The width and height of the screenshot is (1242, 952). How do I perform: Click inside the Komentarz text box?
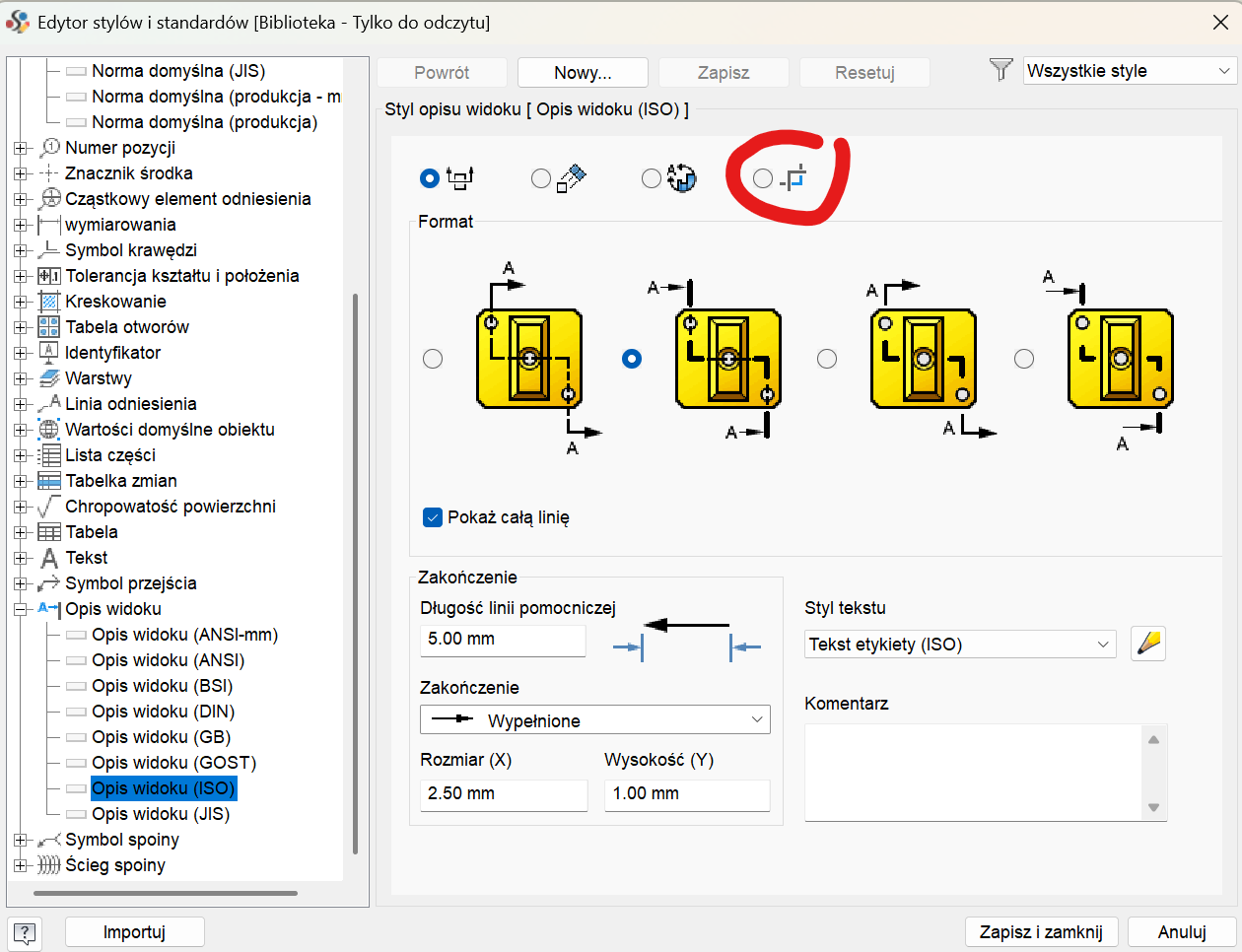pos(974,773)
